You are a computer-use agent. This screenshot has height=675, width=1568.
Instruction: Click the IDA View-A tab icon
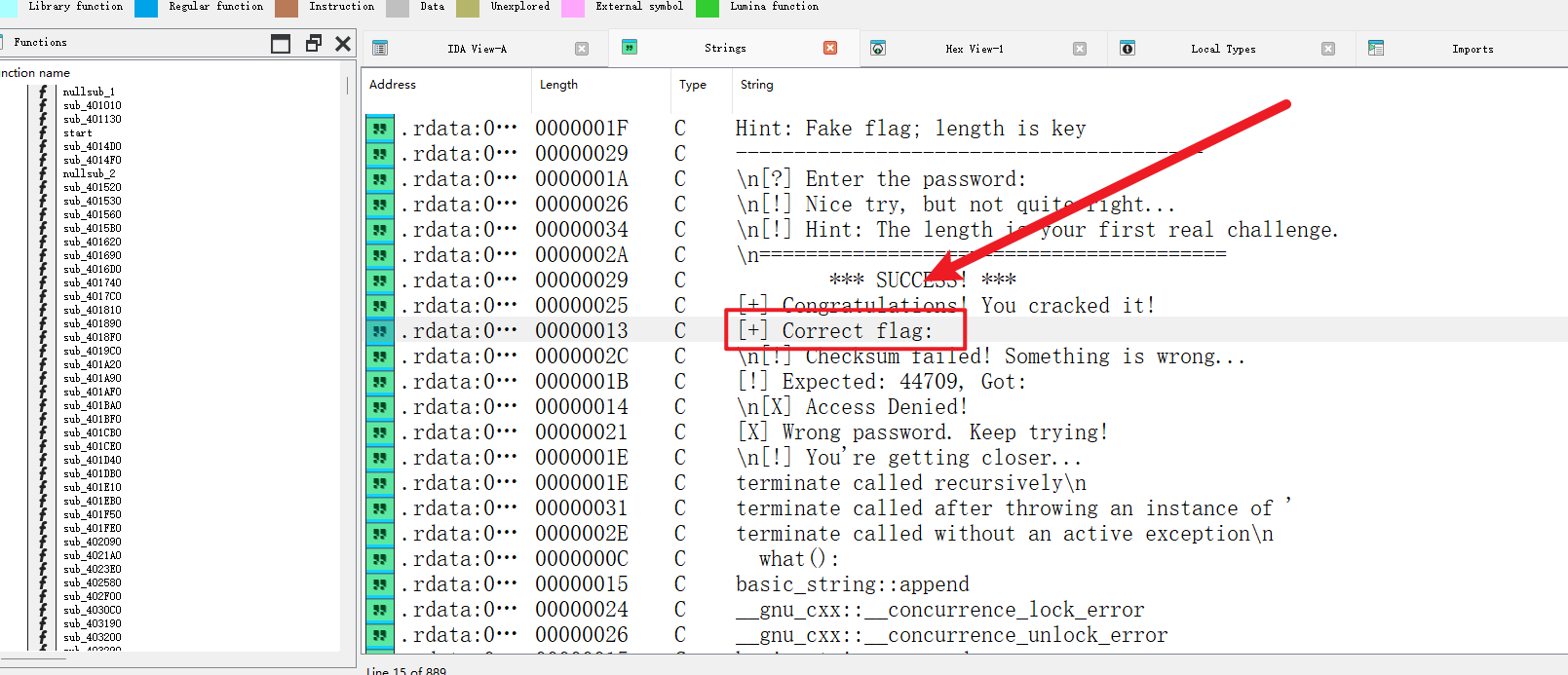(x=380, y=48)
